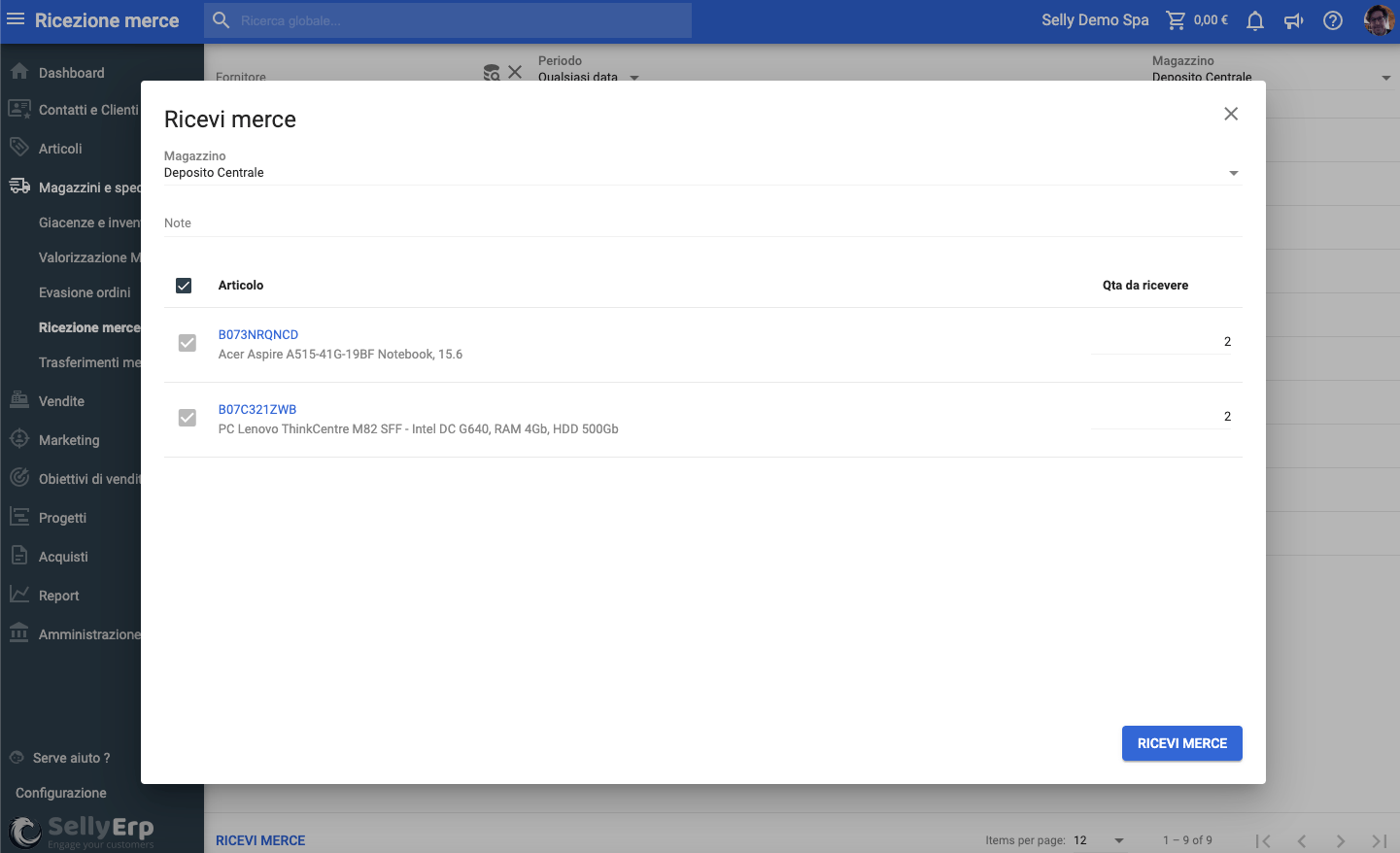Image resolution: width=1400 pixels, height=853 pixels.
Task: Click the Articoli tag icon
Action: (19, 147)
